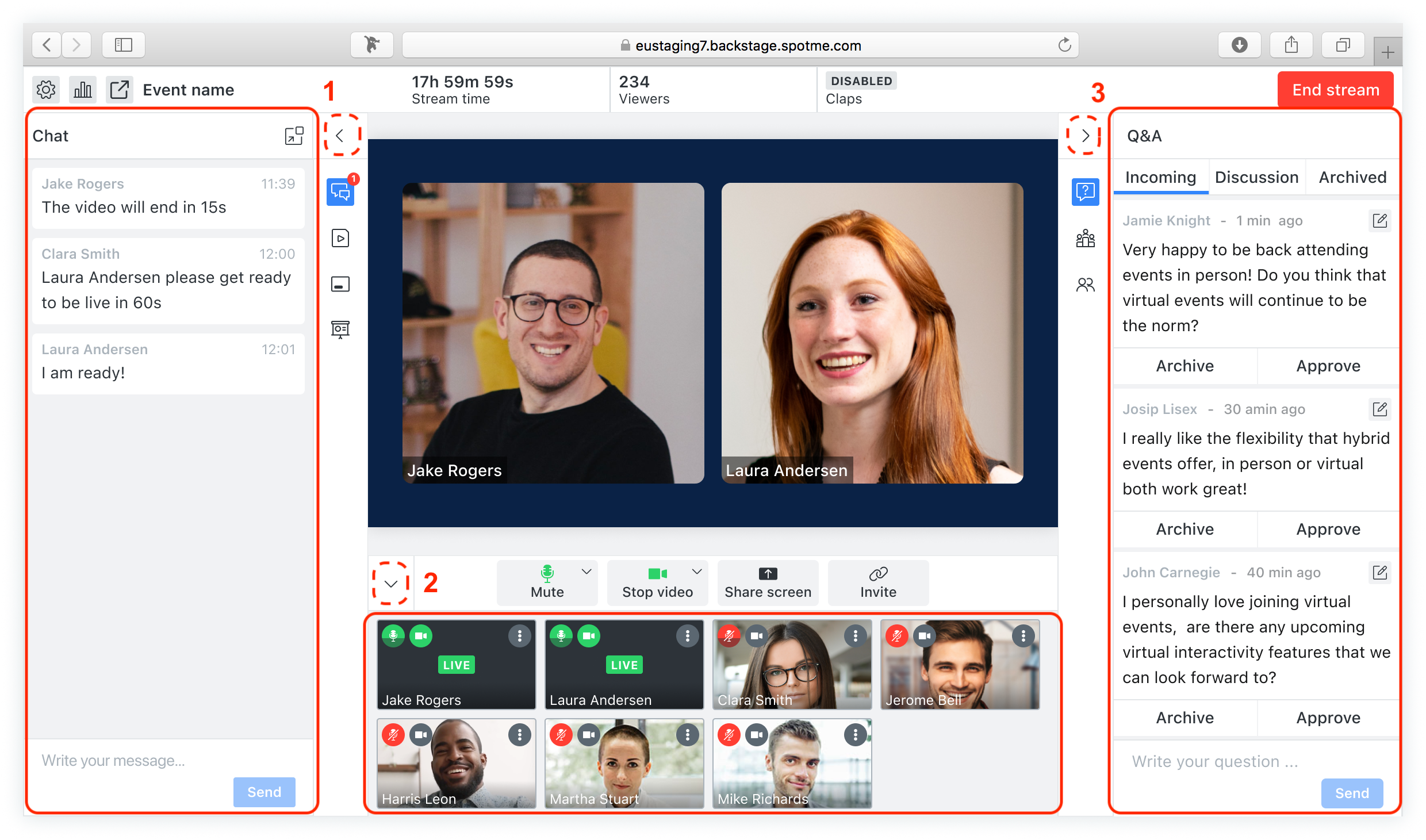The height and width of the screenshot is (840, 1426).
Task: Open Clara Smith tile options menu
Action: point(856,636)
